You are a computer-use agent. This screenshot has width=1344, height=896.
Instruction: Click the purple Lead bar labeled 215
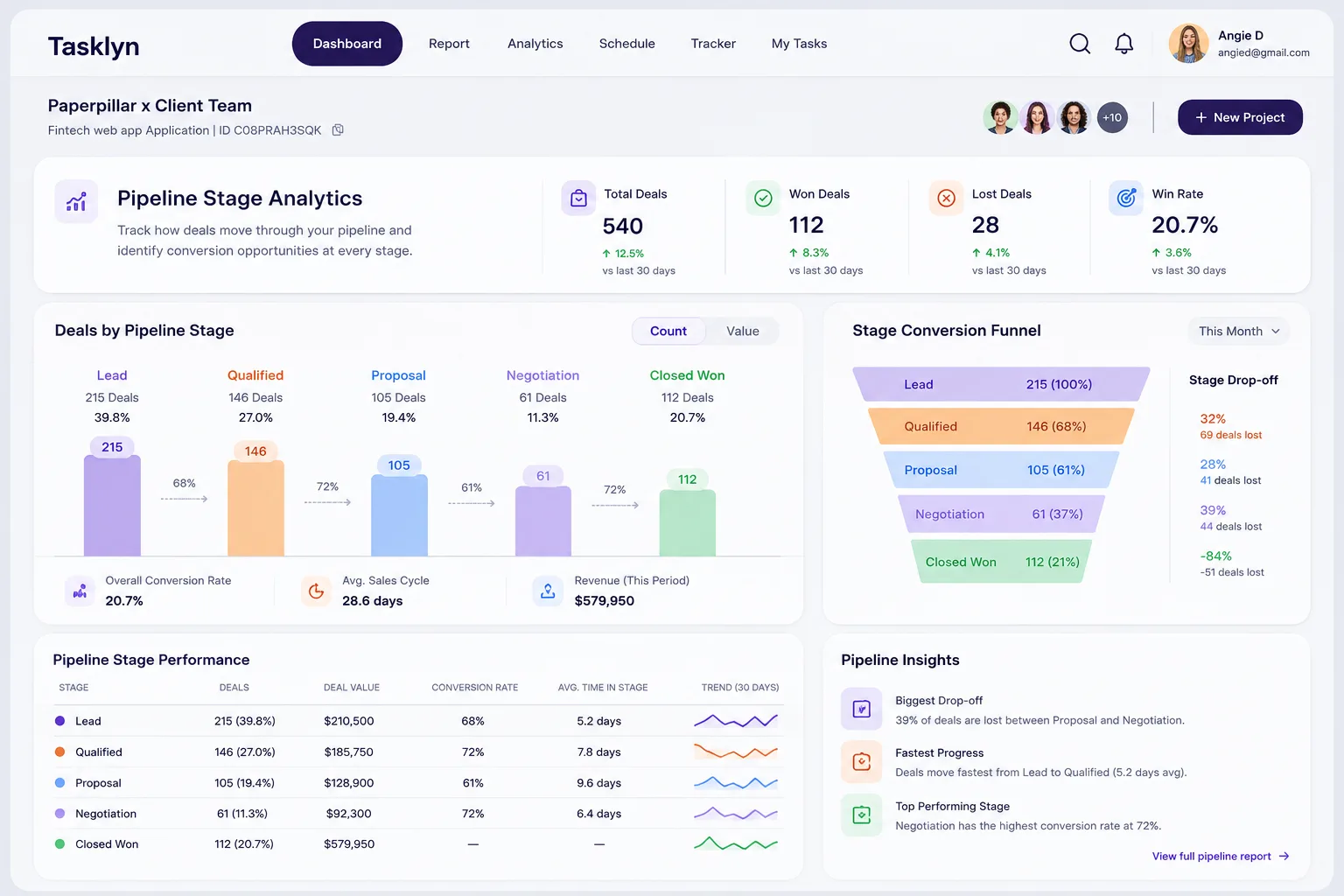112,505
